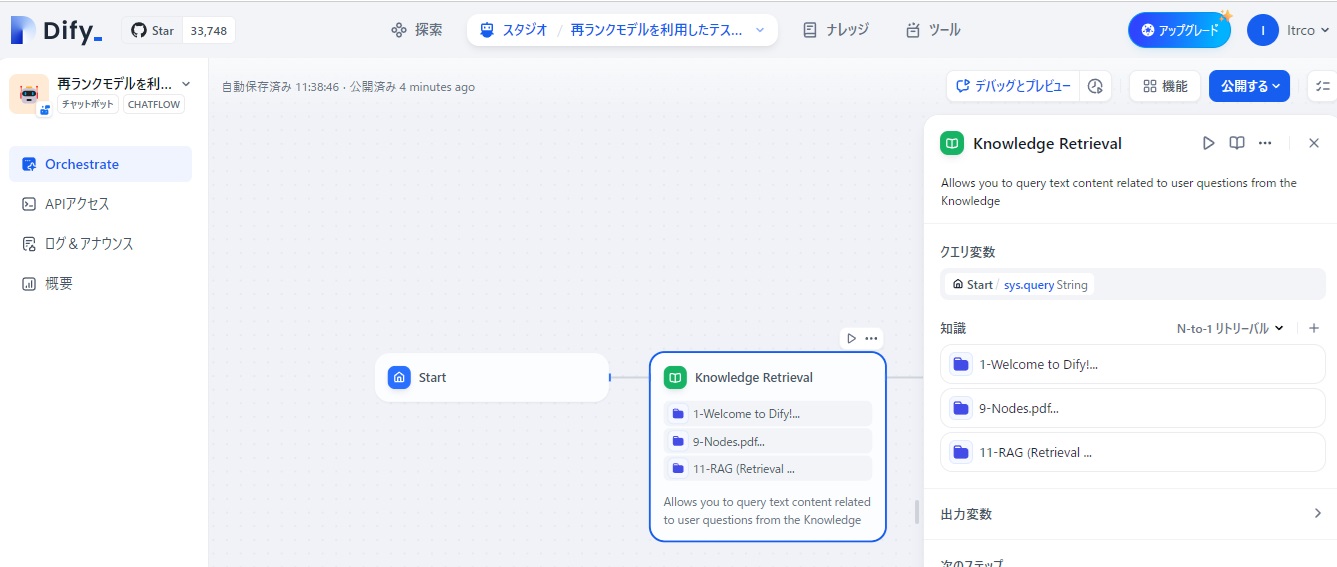Open 概要 in the sidebar
This screenshot has height=567, width=1337.
[x=100, y=284]
